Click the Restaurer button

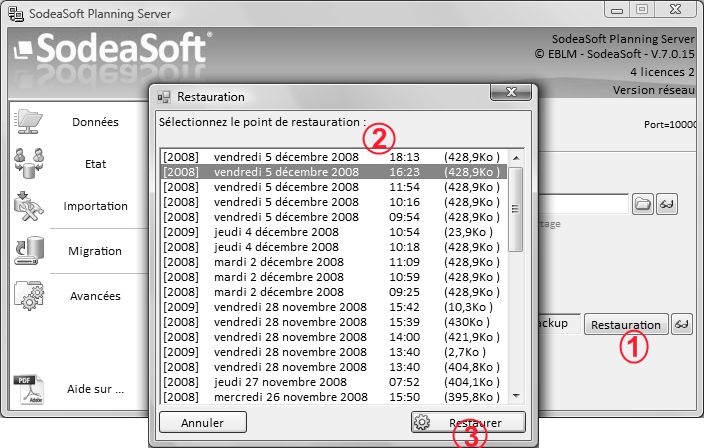(x=468, y=422)
